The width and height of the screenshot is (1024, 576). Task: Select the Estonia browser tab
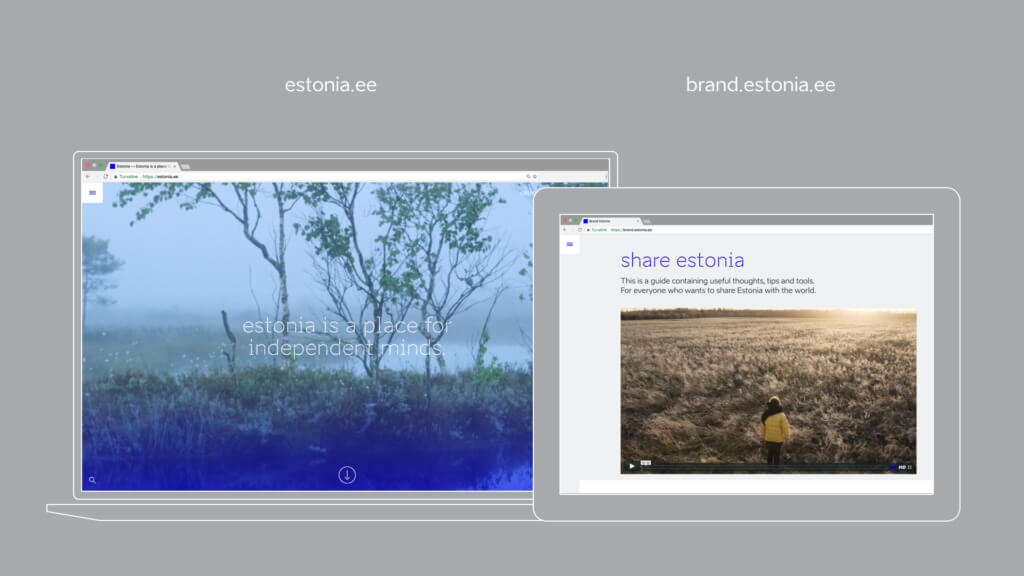143,166
